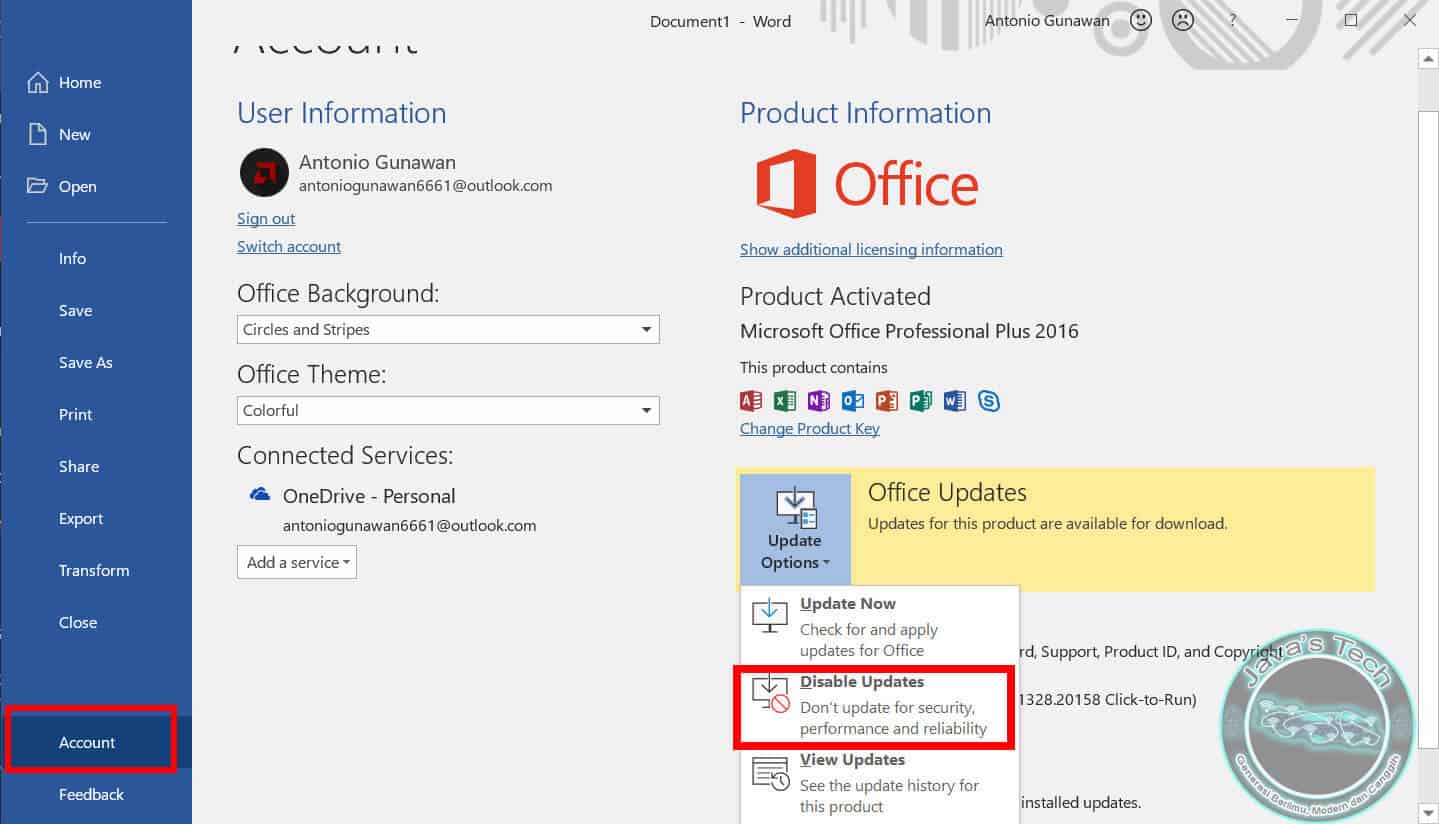Image resolution: width=1439 pixels, height=824 pixels.
Task: Click the View Updates history icon
Action: pos(771,772)
